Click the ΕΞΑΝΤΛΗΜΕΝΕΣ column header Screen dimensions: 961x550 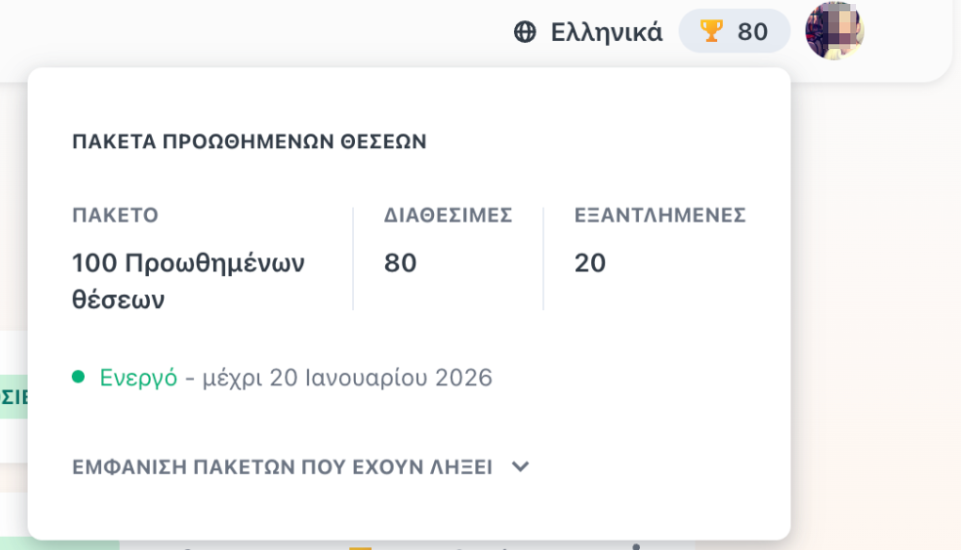660,215
